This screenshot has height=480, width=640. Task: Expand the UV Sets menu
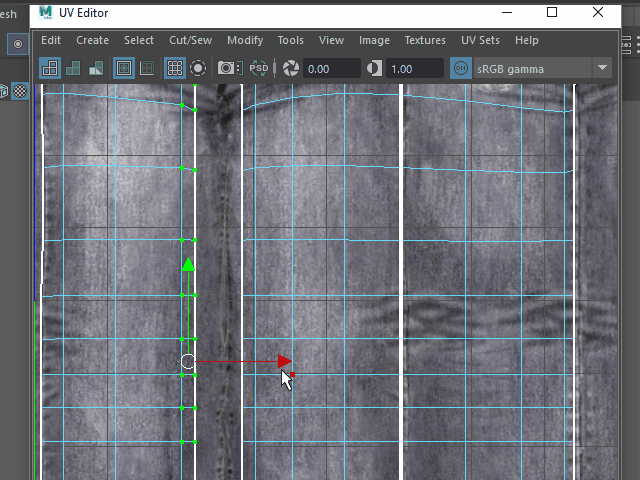point(480,40)
